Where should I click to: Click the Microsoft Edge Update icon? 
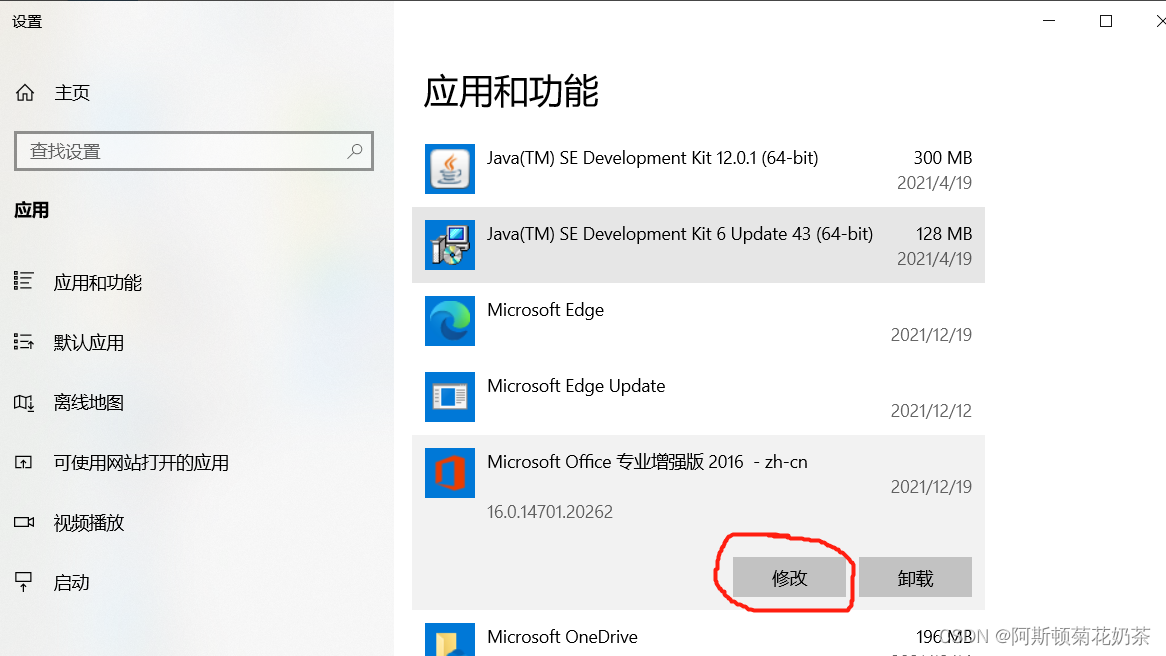click(x=450, y=397)
